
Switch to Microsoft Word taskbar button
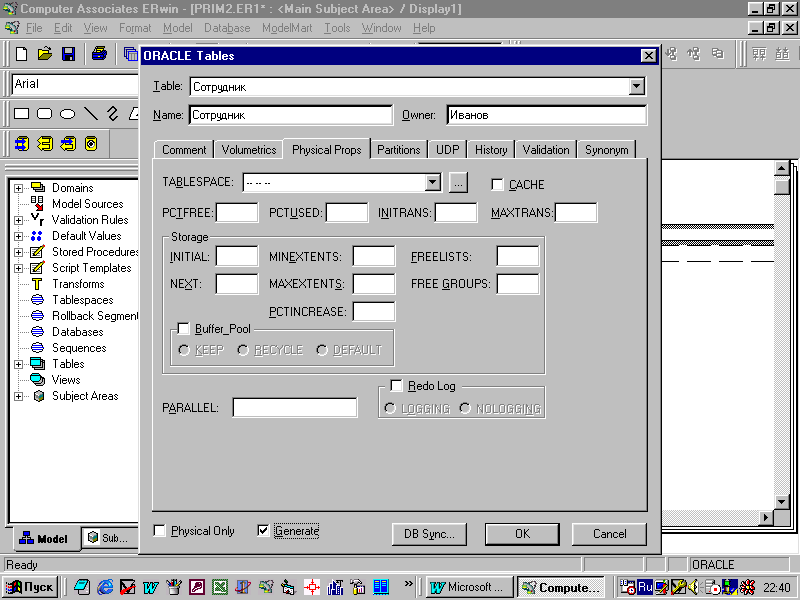pyautogui.click(x=469, y=587)
